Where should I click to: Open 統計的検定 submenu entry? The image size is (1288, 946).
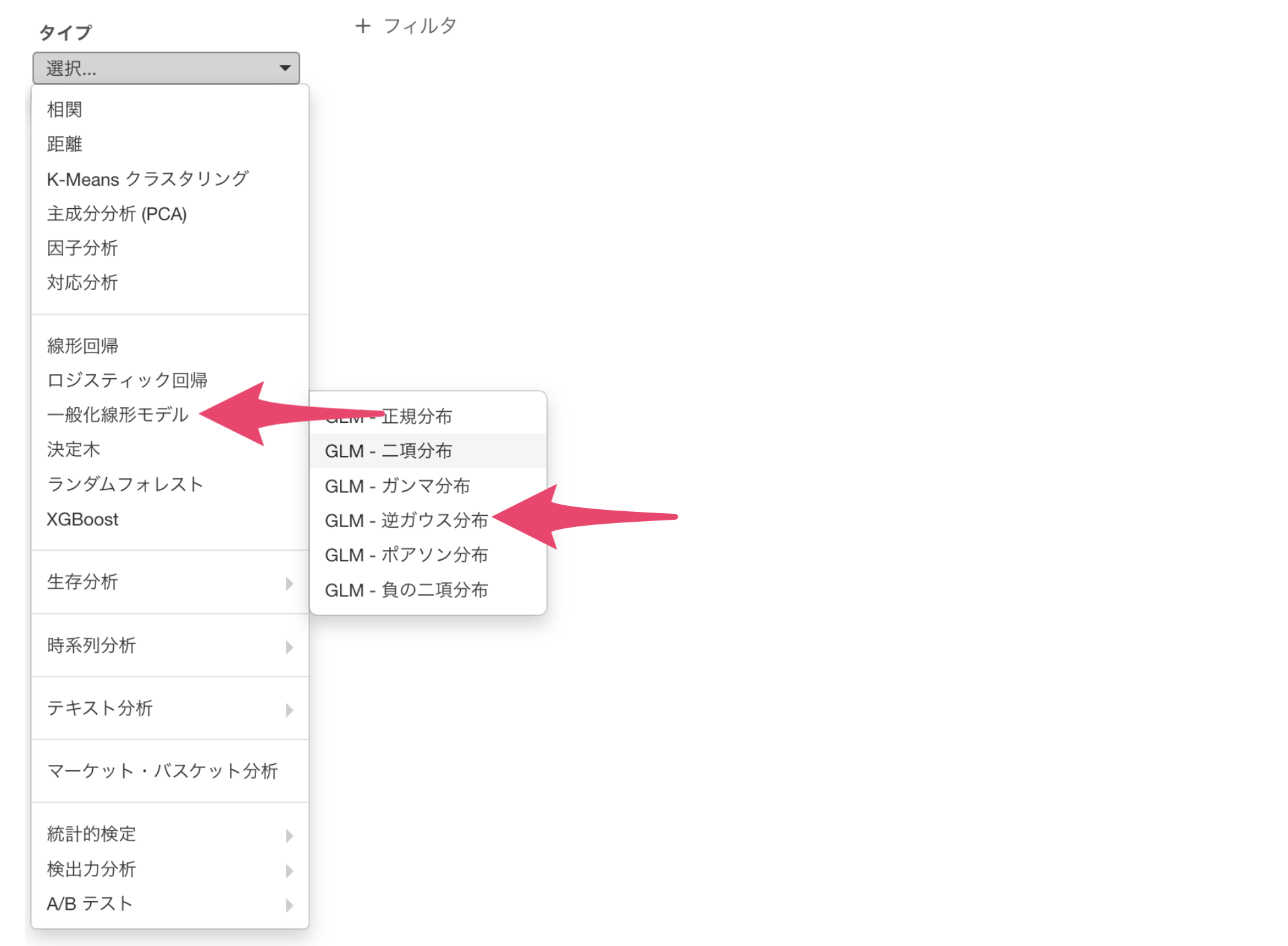[x=170, y=834]
